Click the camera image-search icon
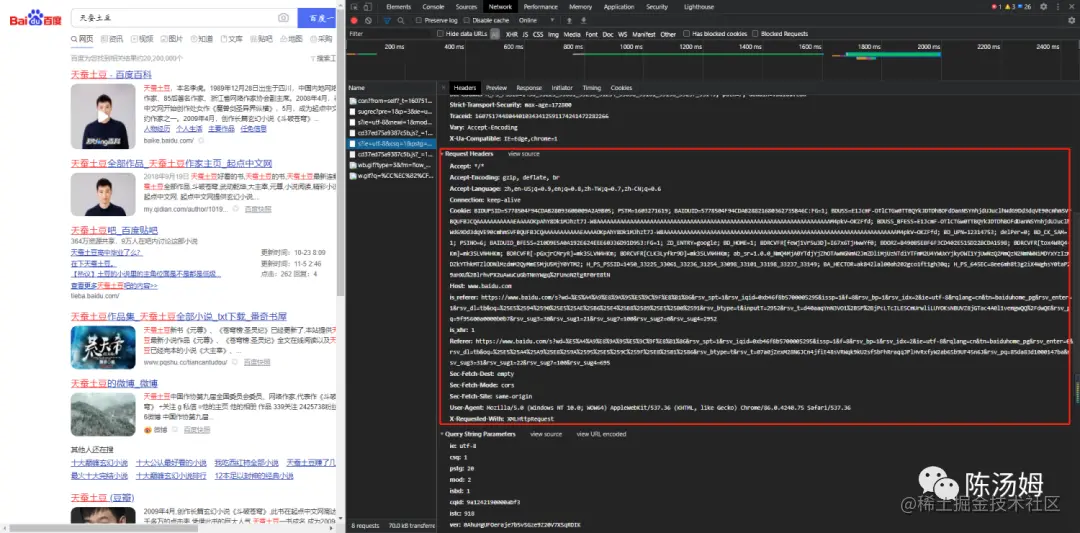1080x533 pixels. [x=283, y=18]
